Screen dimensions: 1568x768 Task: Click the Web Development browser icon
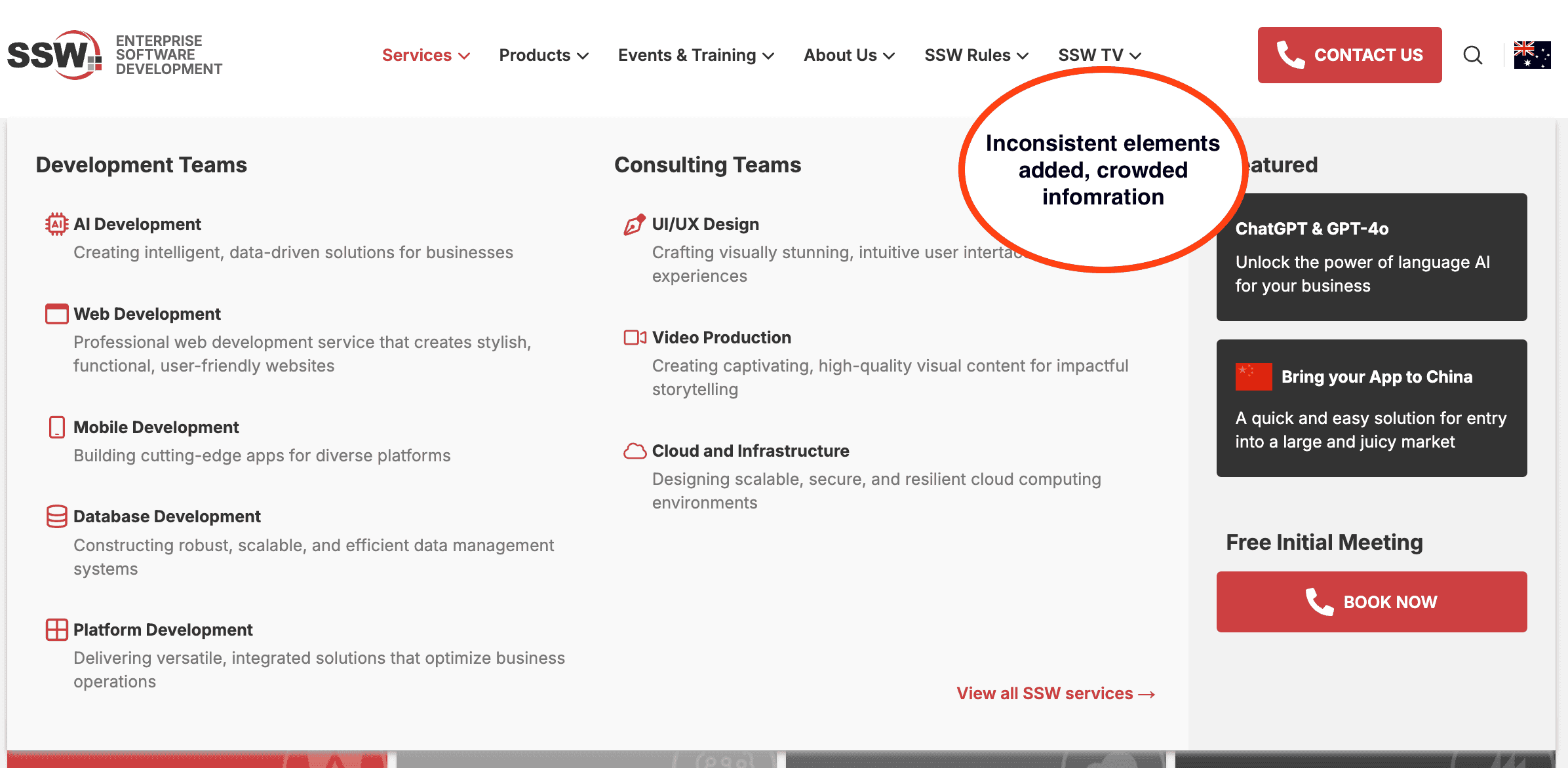(57, 314)
